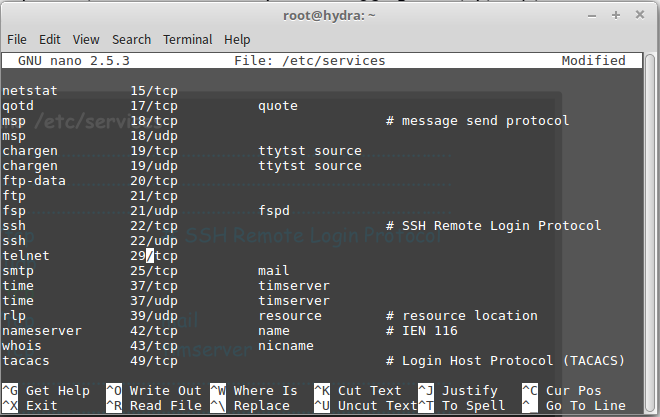Click 'ttytst source' on the 19/udp line

[310, 166]
